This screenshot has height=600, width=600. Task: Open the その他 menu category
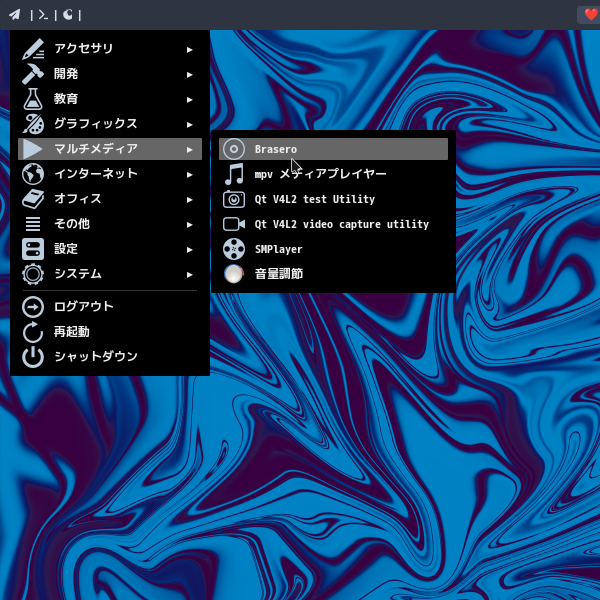point(110,224)
